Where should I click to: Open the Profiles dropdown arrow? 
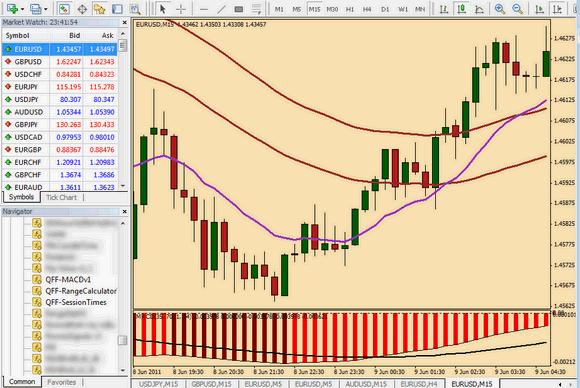click(x=45, y=9)
